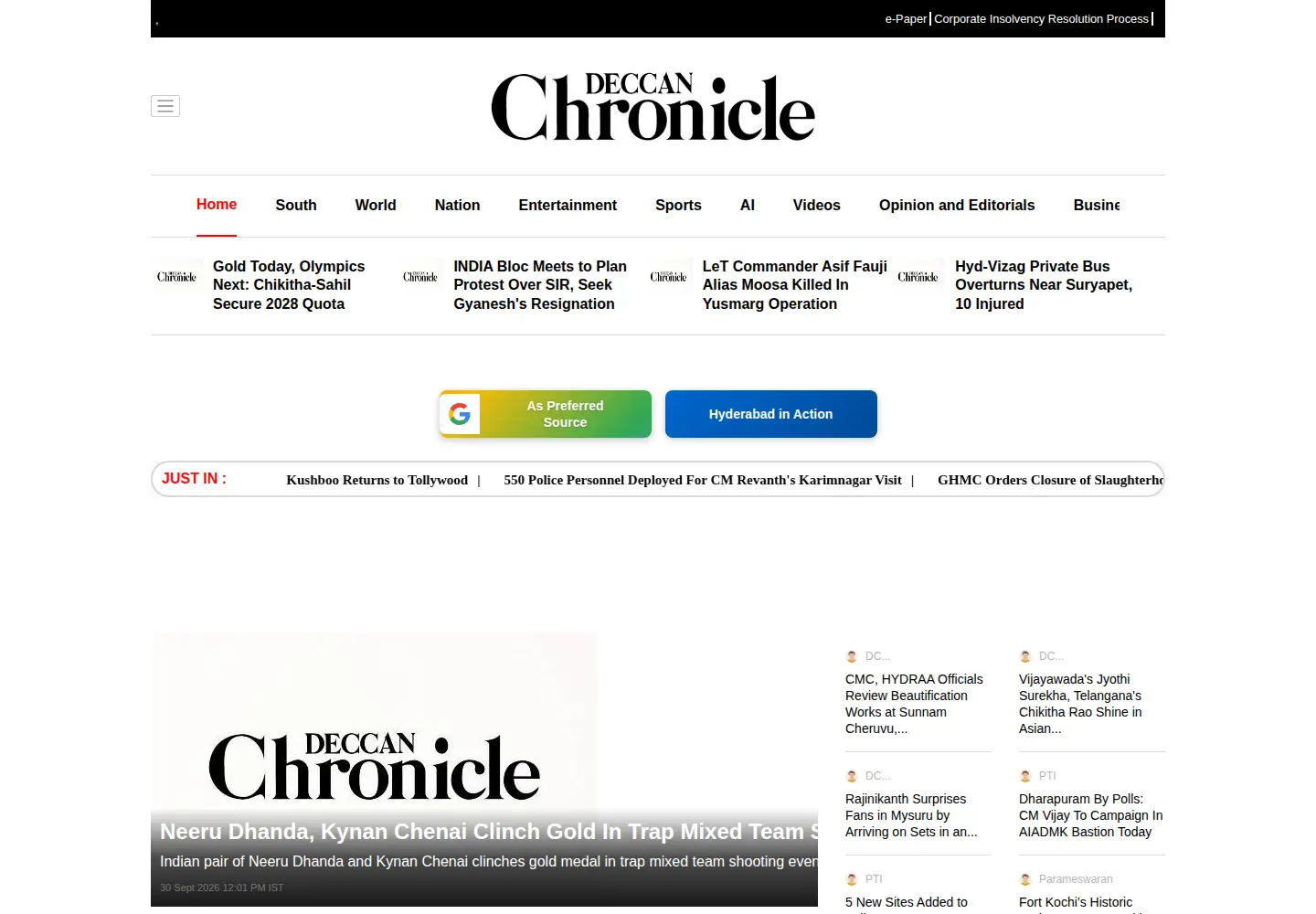1316x914 pixels.
Task: Click the As Preferred Source button
Action: pyautogui.click(x=546, y=414)
